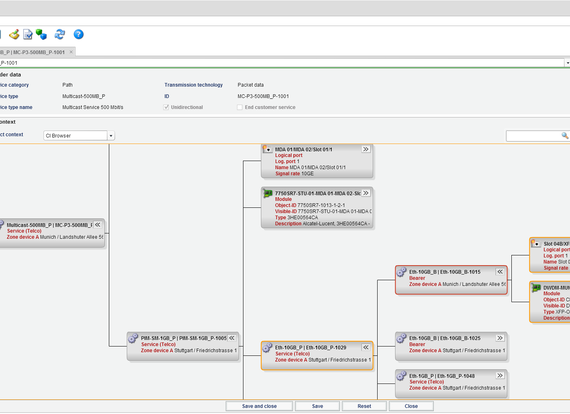This screenshot has height=414, width=570.
Task: Expand the MDA 01/MDA 02/Slot 01/1 node
Action: pos(366,149)
